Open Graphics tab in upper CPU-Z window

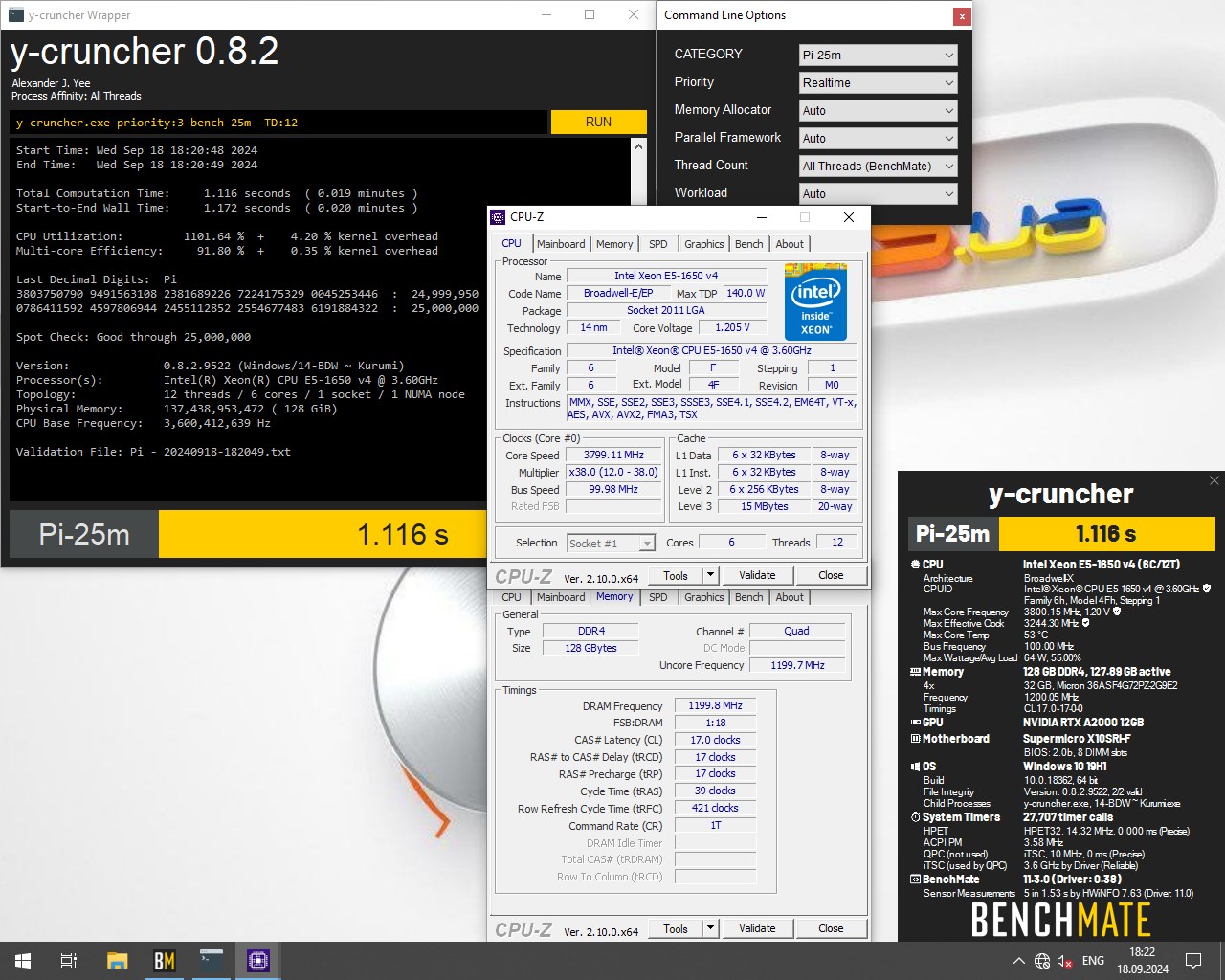(704, 244)
